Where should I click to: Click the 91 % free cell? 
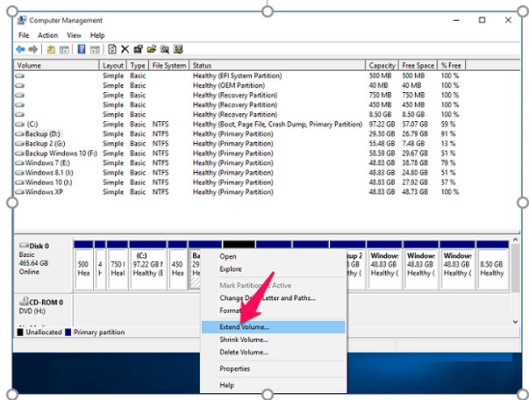[x=448, y=134]
